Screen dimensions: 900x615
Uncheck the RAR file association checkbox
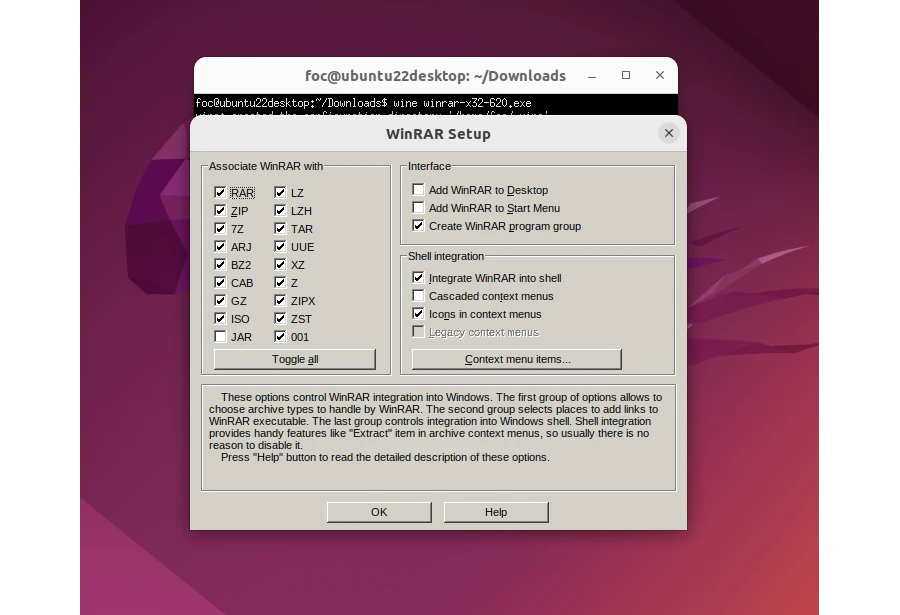pos(220,193)
